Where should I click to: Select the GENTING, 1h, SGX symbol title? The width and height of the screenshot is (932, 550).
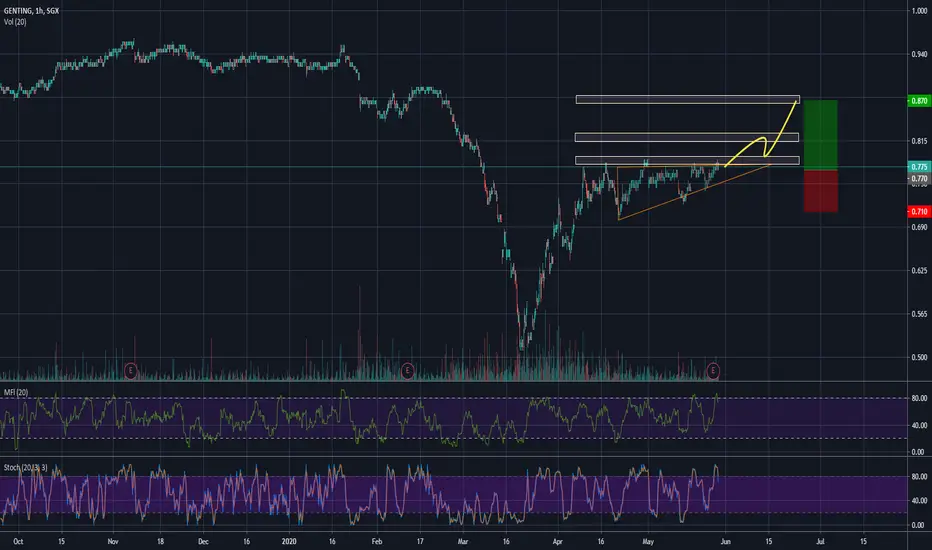pos(31,11)
